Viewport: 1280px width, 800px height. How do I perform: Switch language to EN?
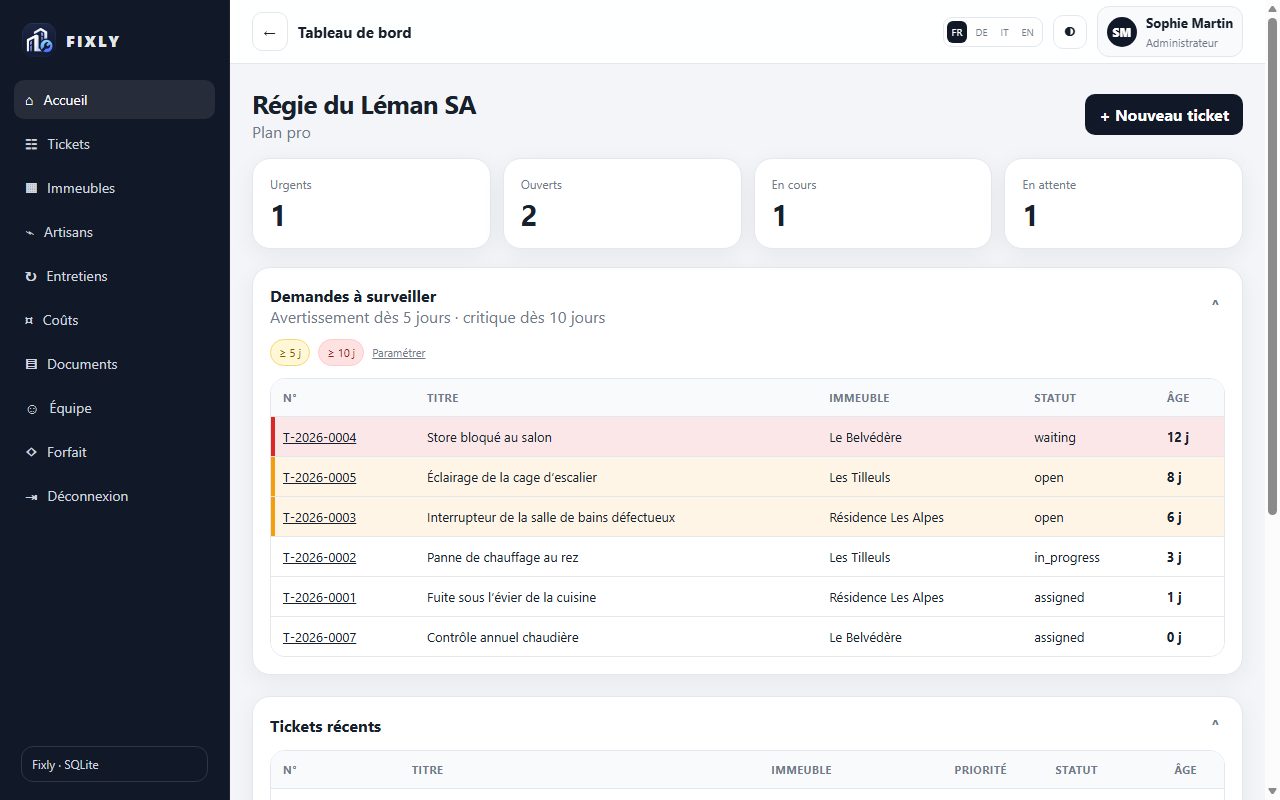pos(1027,32)
